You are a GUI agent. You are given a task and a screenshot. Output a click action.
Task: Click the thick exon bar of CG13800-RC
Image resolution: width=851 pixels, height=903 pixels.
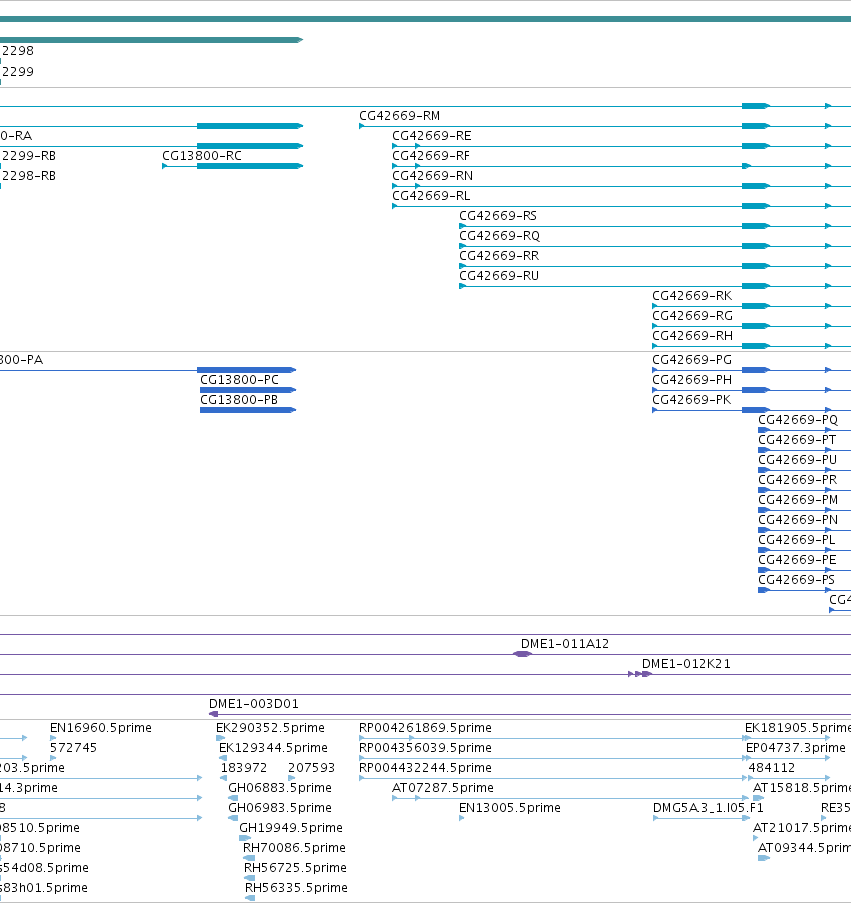pos(249,166)
